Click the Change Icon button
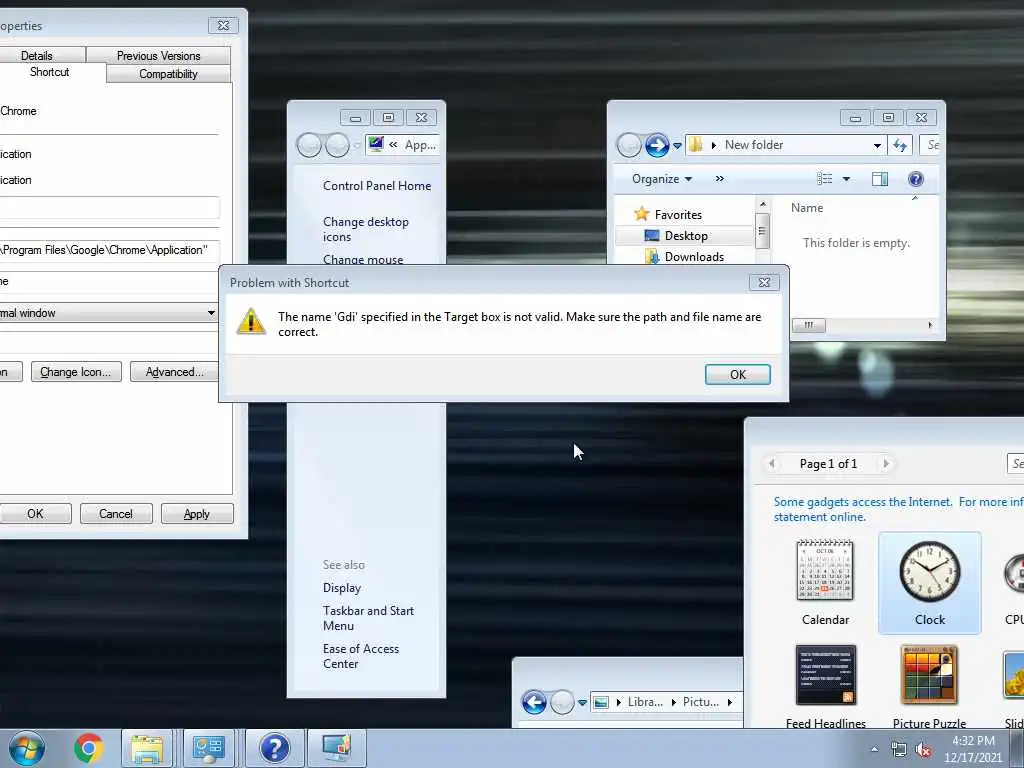The height and width of the screenshot is (768, 1024). 76,372
